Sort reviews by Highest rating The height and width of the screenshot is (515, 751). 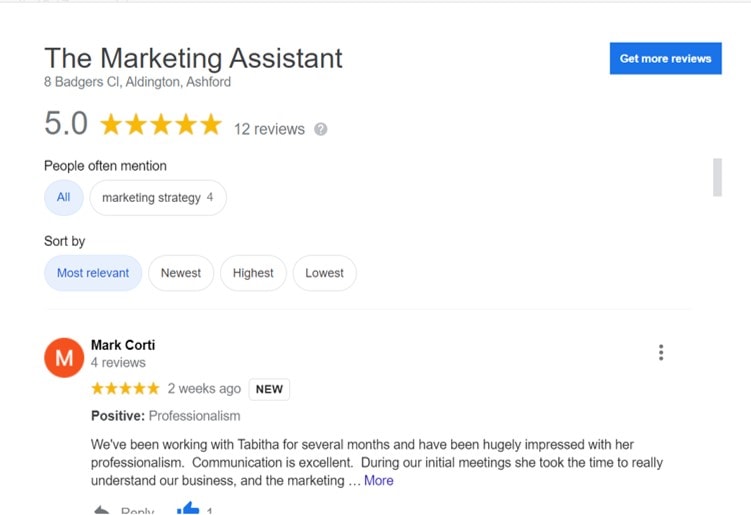253,273
